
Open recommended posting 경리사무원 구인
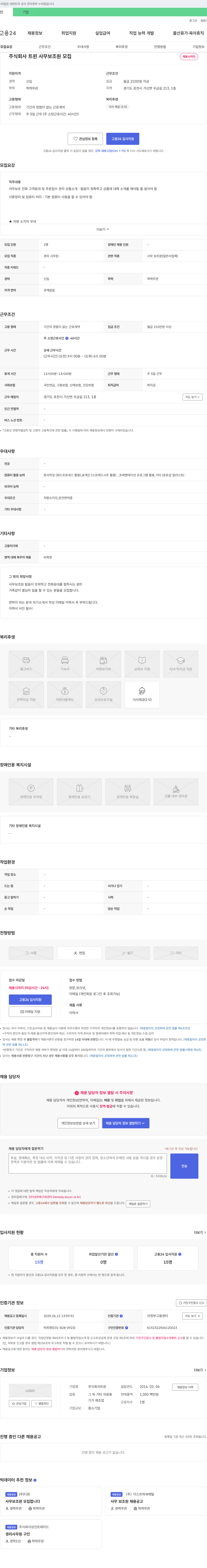pos(18,1534)
